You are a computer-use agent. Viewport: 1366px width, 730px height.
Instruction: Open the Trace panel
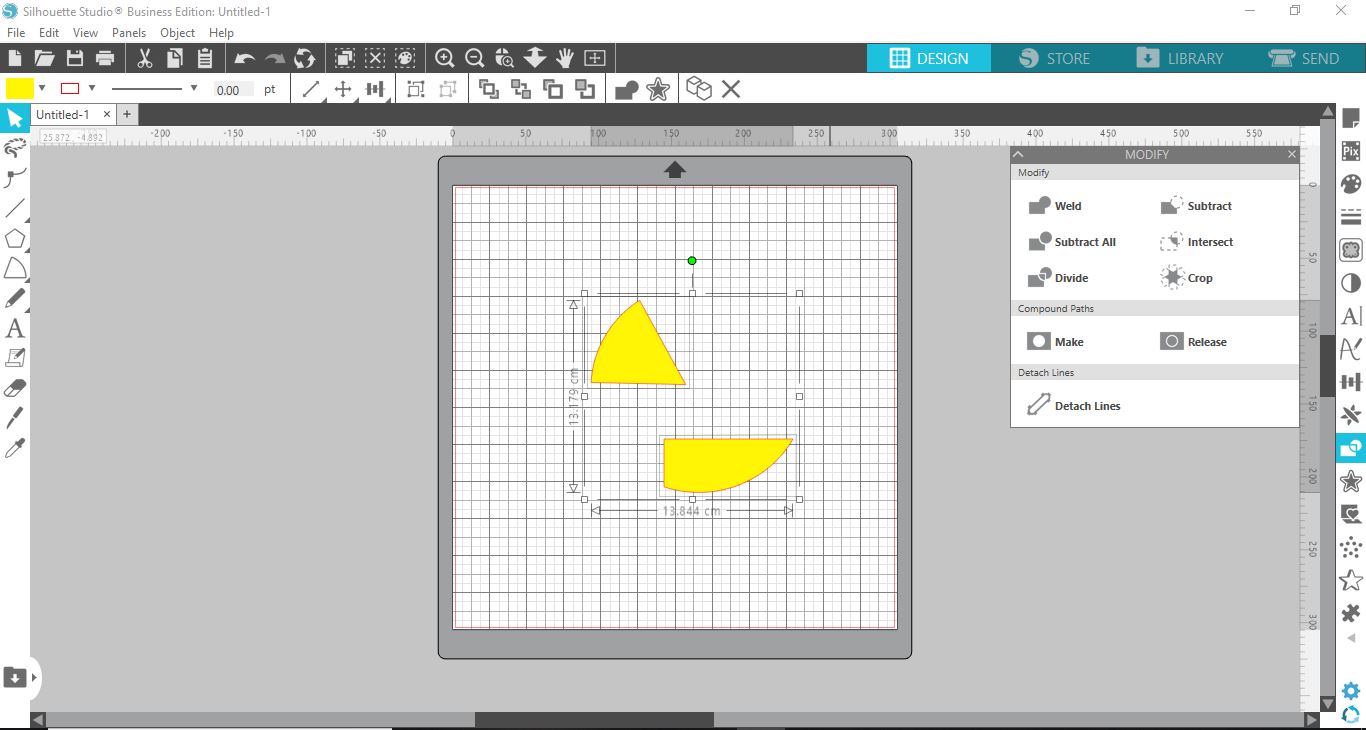coord(1350,250)
